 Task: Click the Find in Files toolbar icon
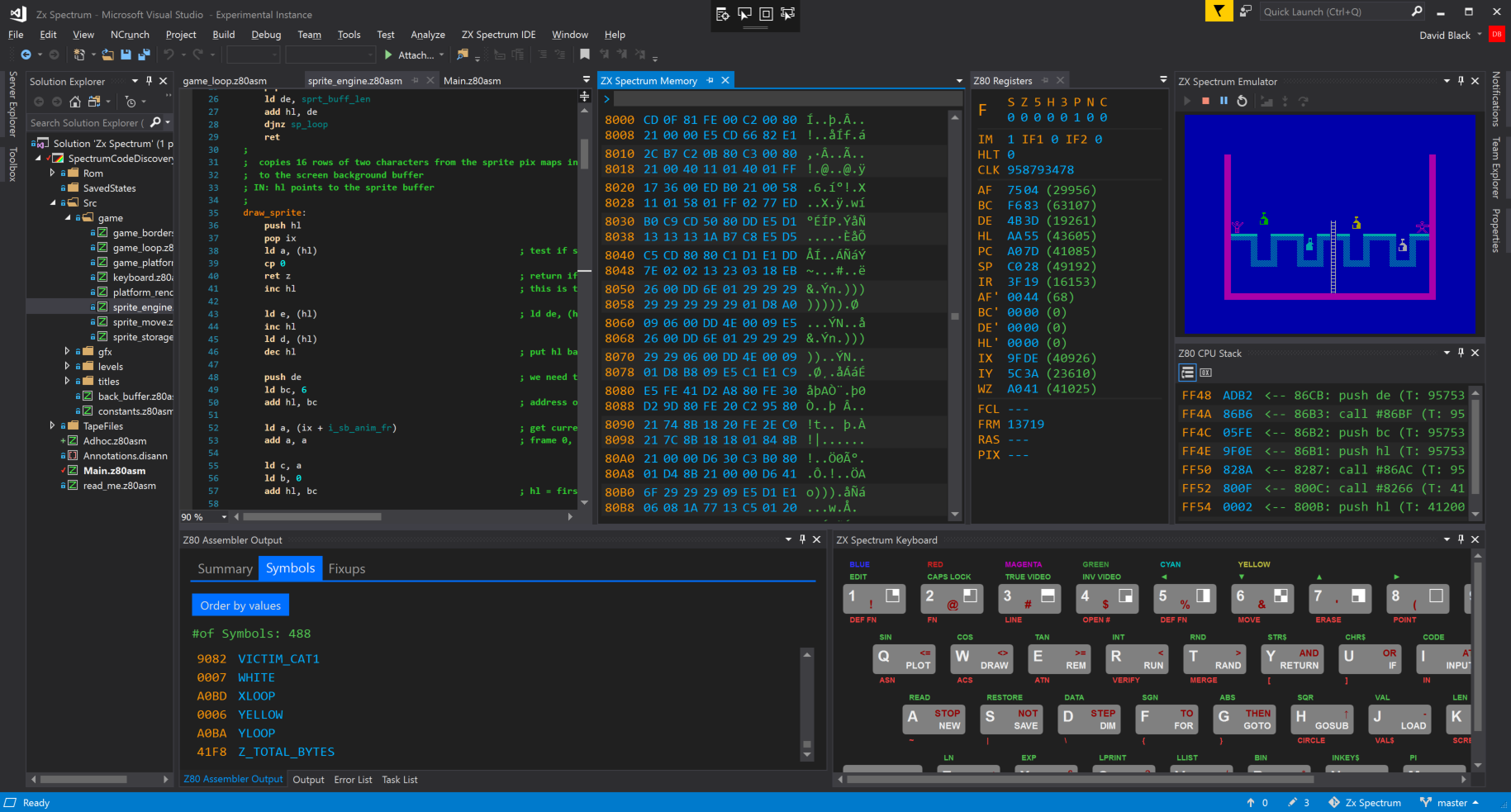tap(463, 55)
